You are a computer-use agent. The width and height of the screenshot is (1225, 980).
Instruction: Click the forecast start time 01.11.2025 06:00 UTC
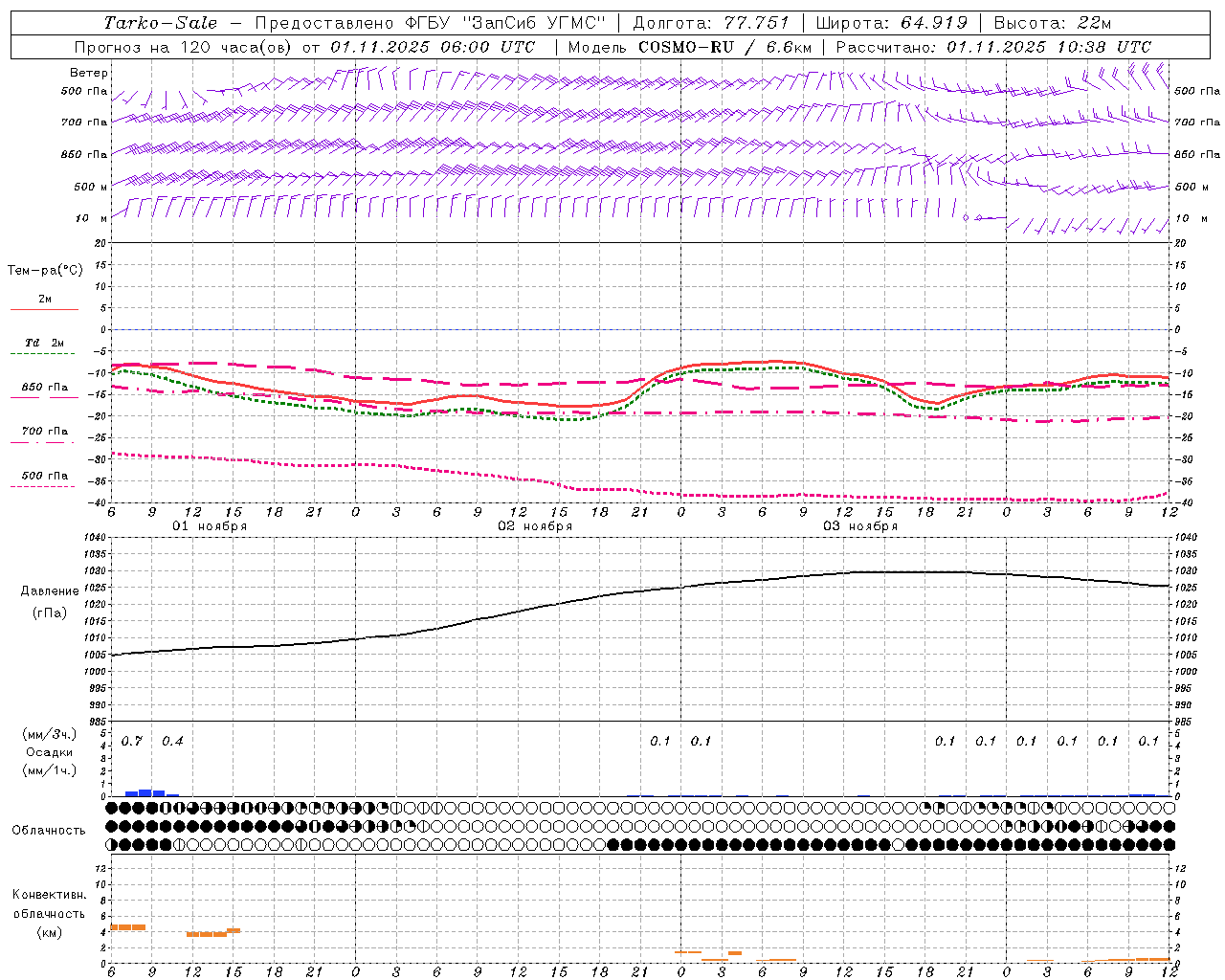pos(433,47)
